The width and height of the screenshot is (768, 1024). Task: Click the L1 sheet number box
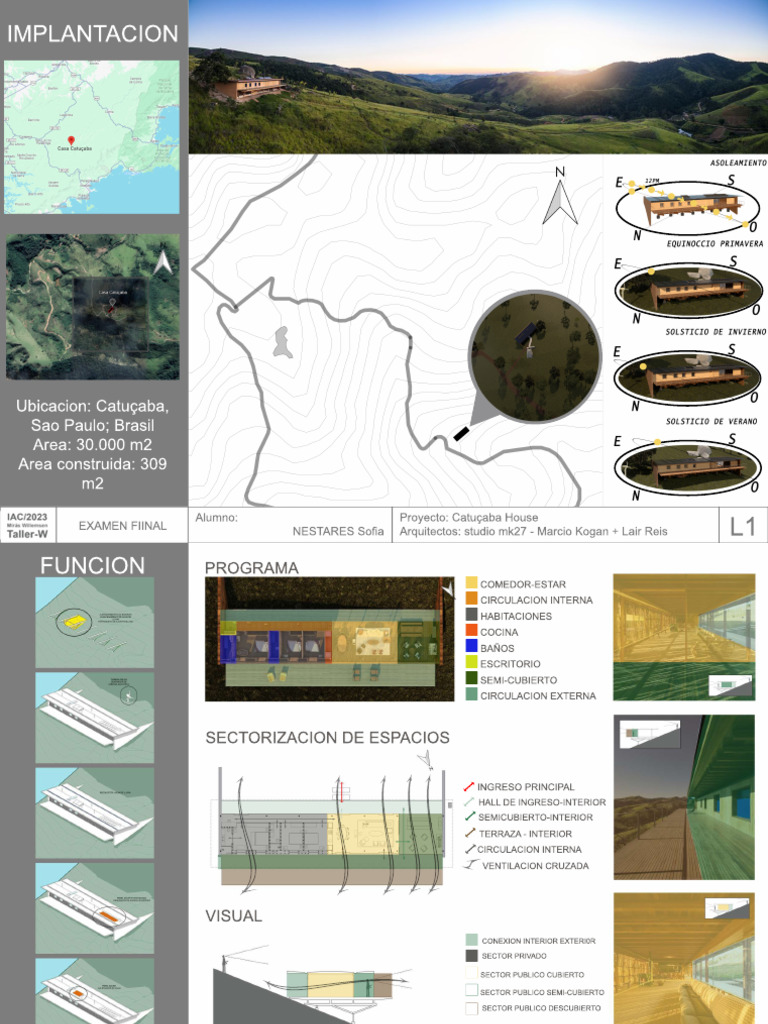point(743,525)
